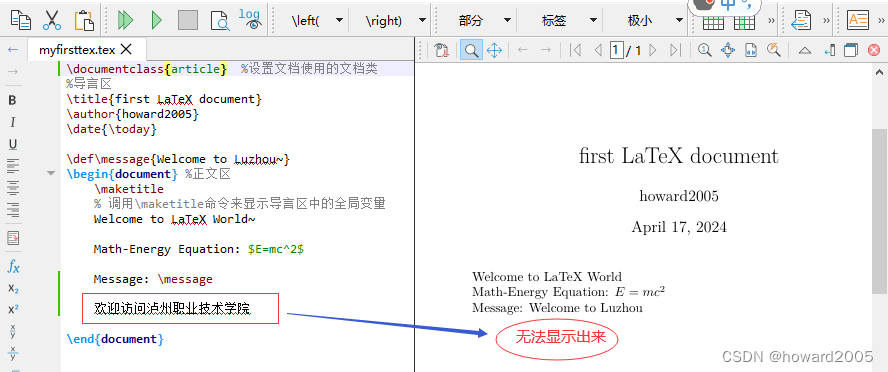Viewport: 888px width, 372px height.
Task: Click PDF viewer forward arrow
Action: (546, 50)
